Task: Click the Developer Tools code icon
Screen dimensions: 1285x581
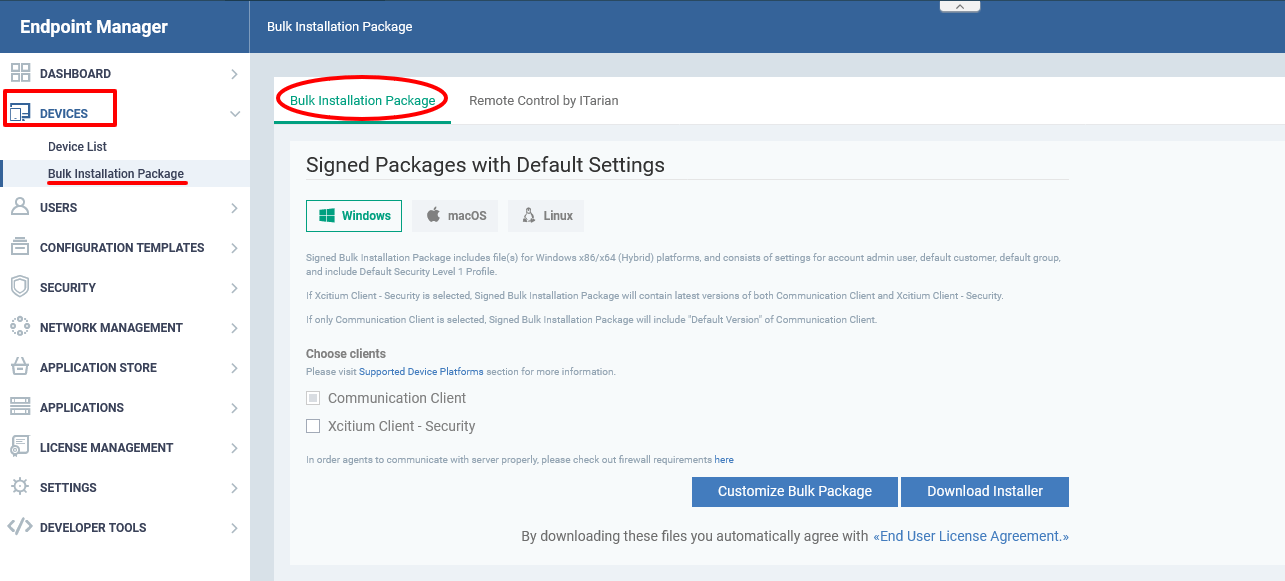Action: (18, 527)
